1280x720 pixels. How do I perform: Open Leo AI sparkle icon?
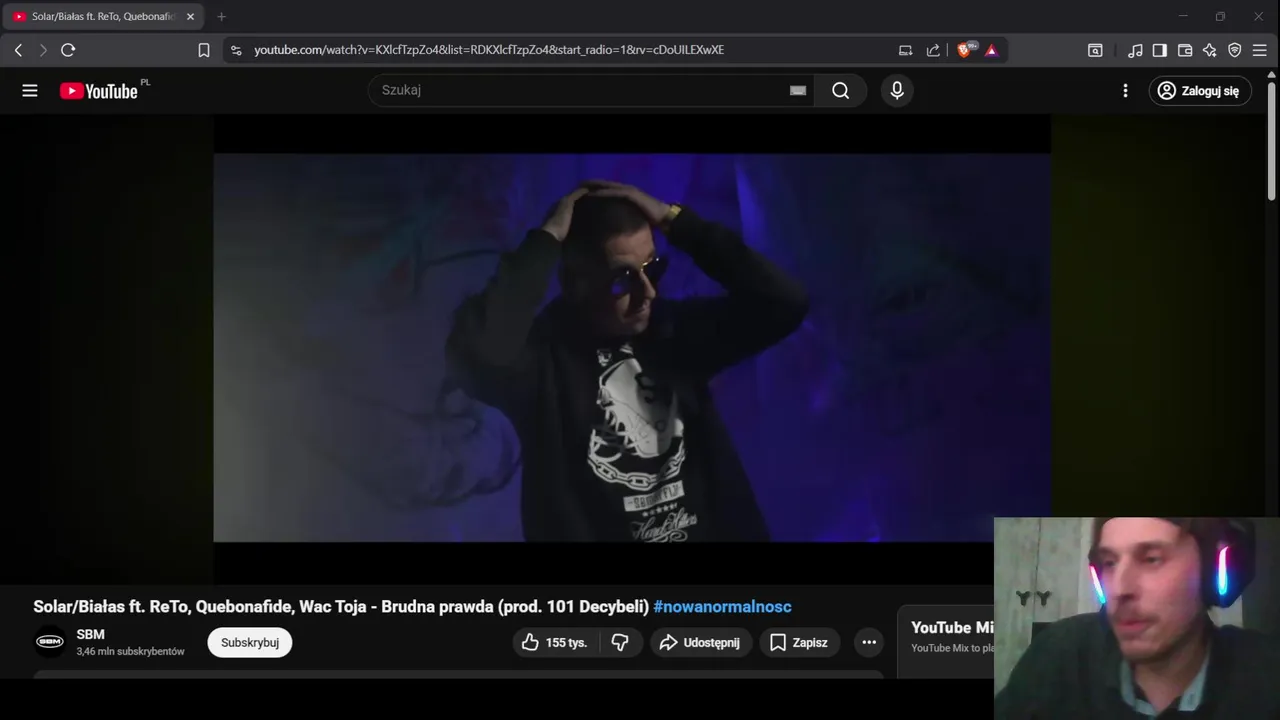coord(1210,50)
